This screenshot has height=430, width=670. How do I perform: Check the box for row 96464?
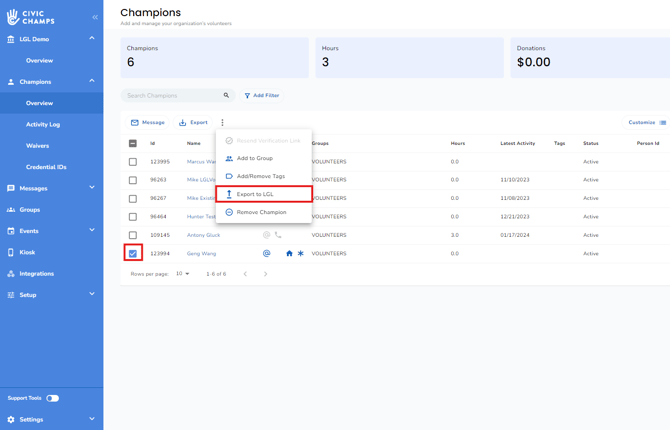[133, 217]
